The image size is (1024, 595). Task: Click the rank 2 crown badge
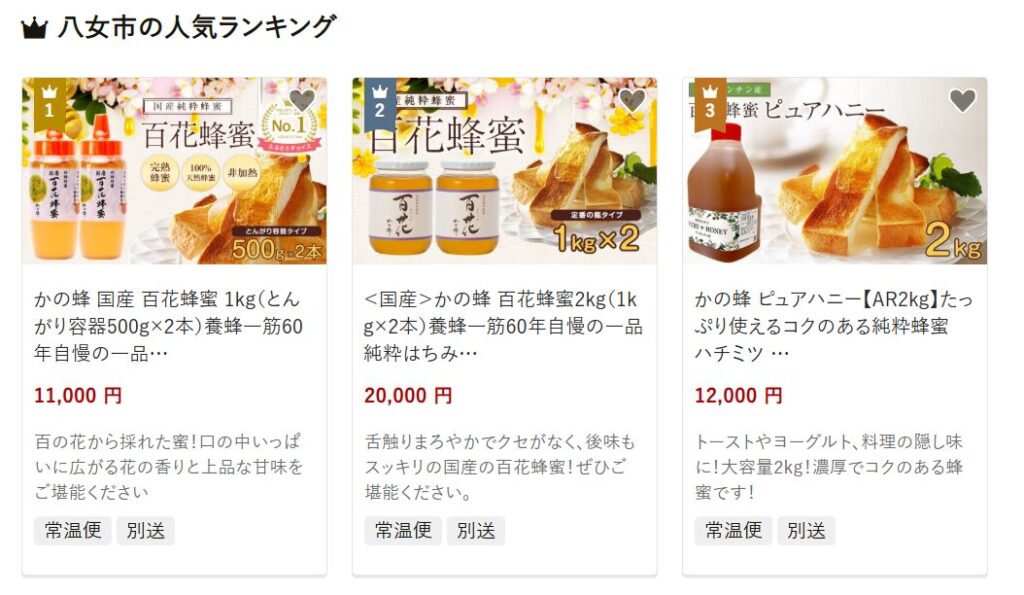tap(380, 104)
